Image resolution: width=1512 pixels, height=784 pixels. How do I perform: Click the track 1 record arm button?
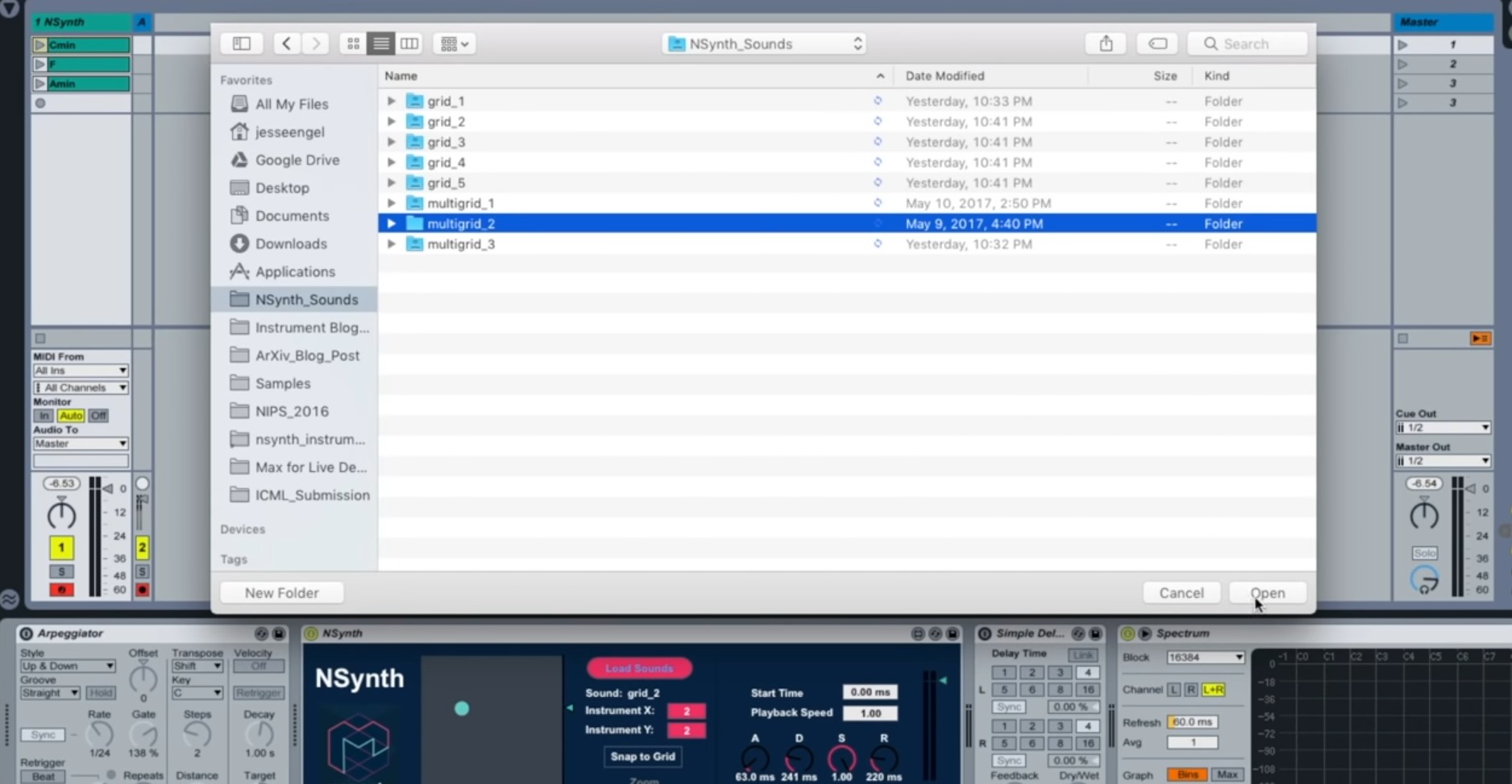[x=61, y=590]
